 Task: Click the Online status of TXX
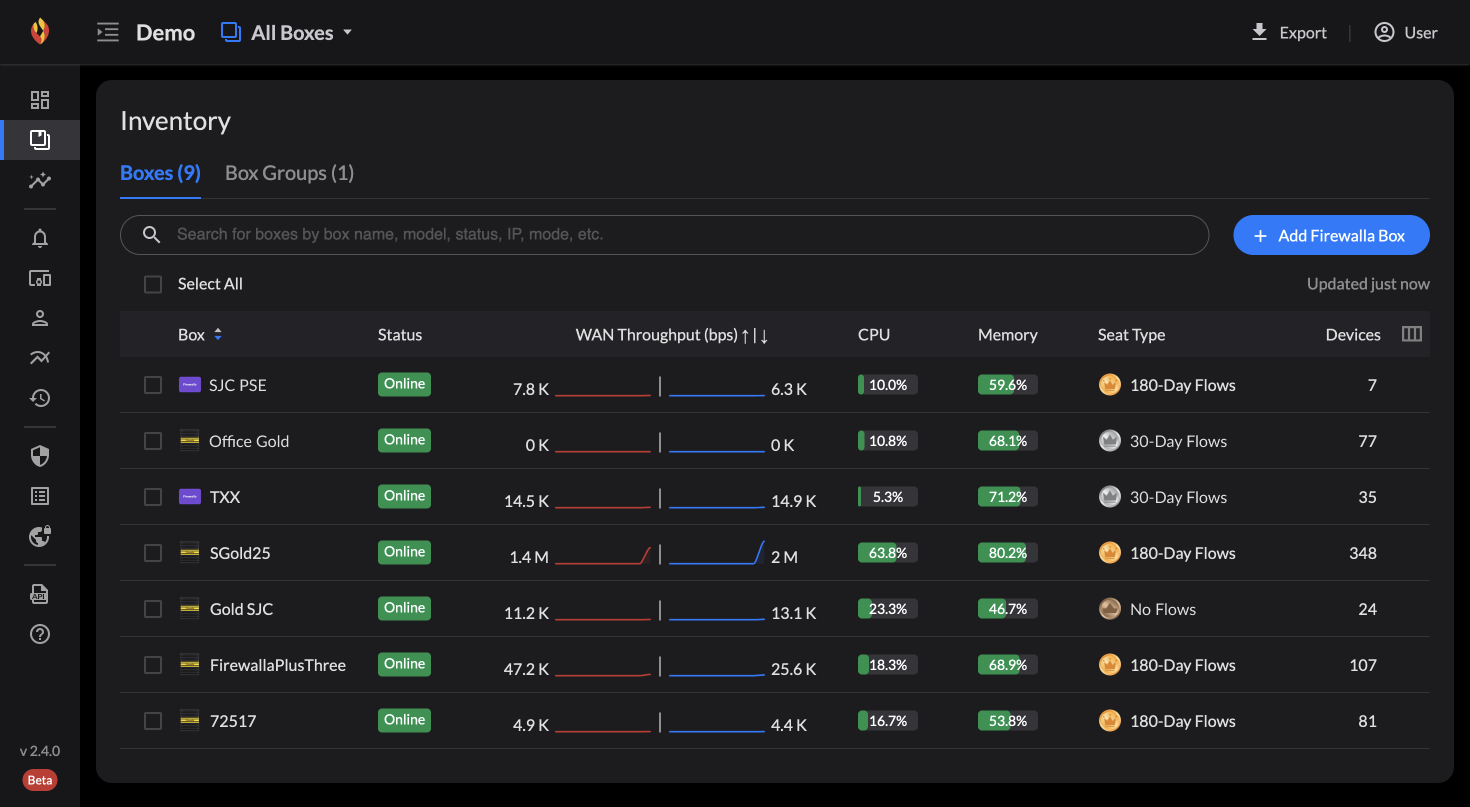(x=404, y=496)
